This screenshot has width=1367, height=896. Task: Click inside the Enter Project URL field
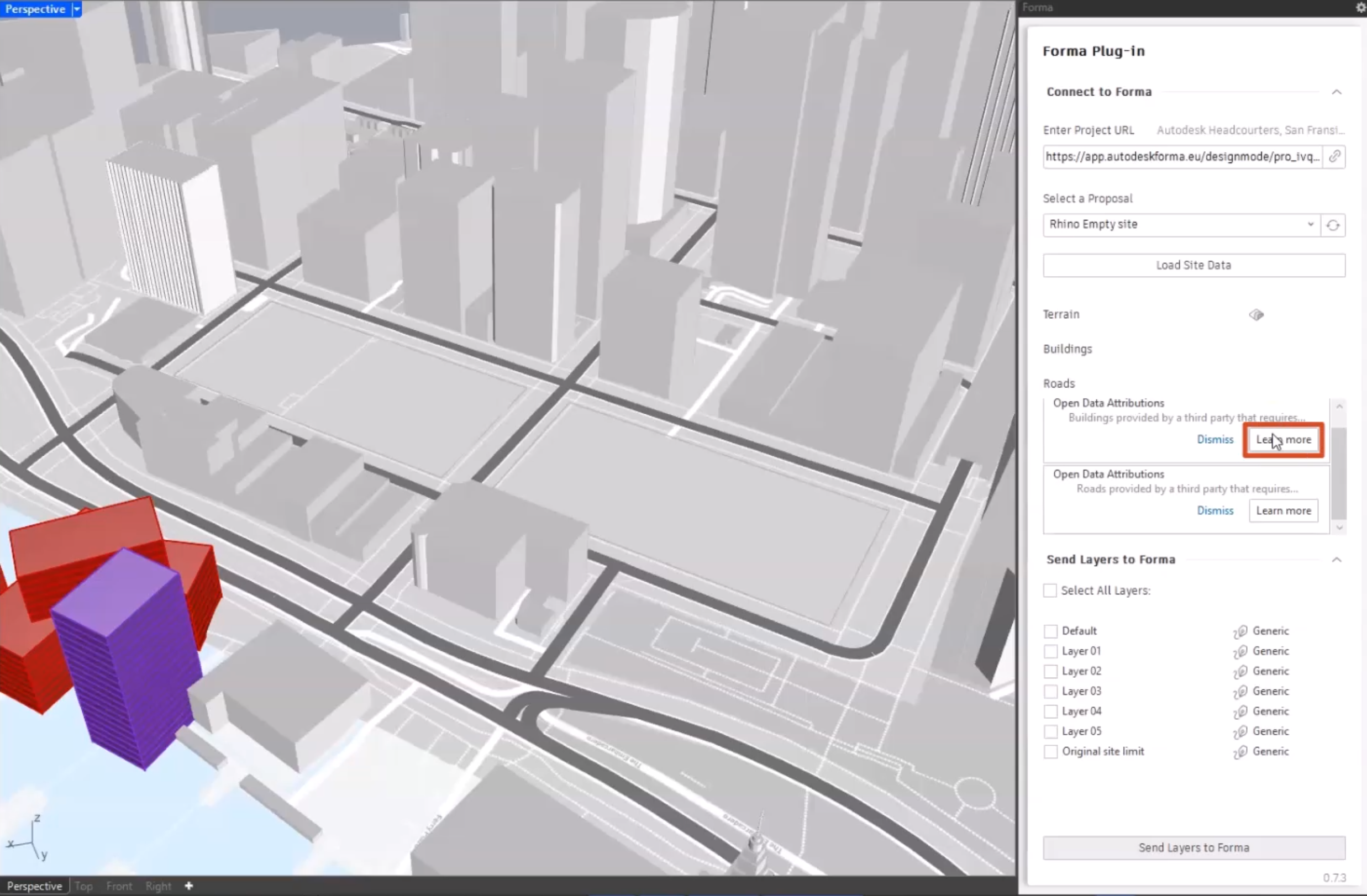pos(1183,156)
